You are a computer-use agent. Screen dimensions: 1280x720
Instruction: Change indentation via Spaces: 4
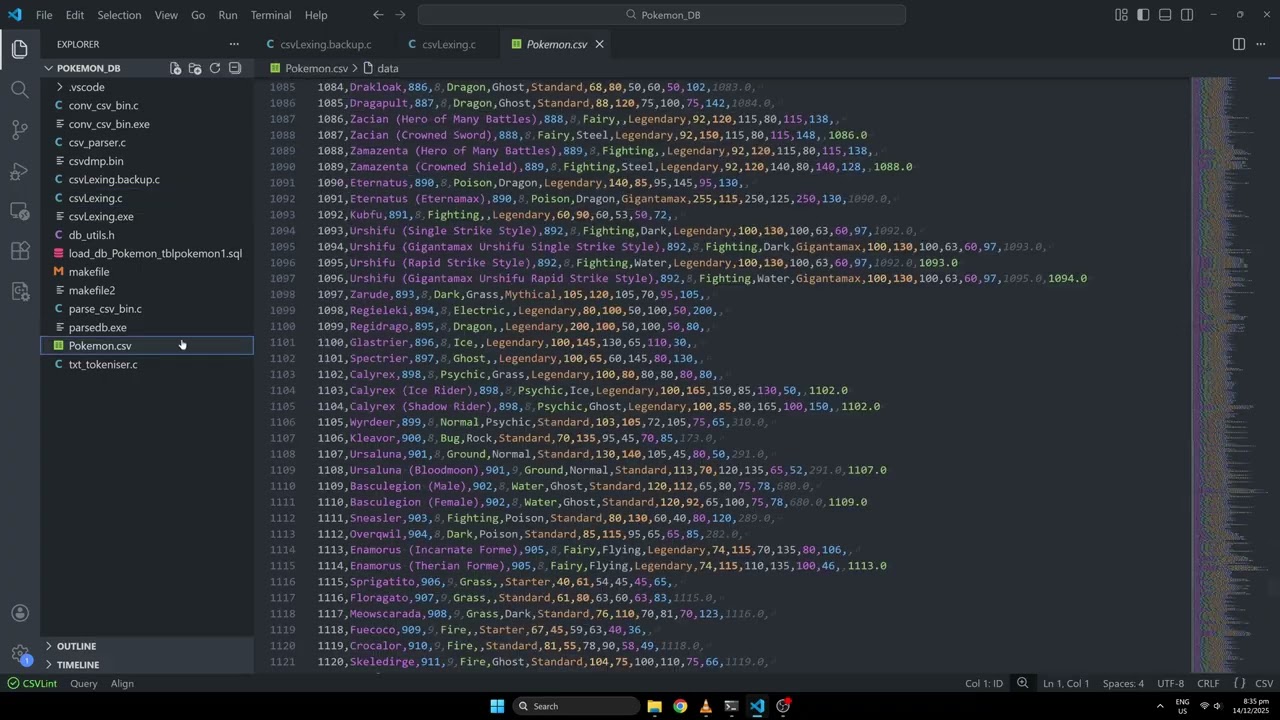click(1123, 683)
